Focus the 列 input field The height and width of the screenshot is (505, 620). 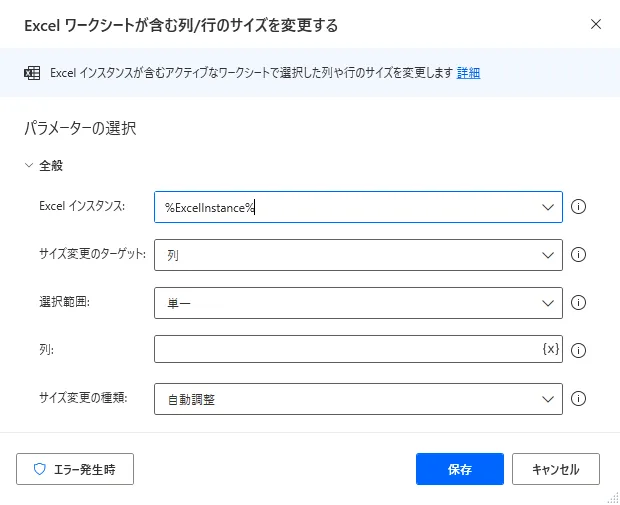pyautogui.click(x=345, y=349)
